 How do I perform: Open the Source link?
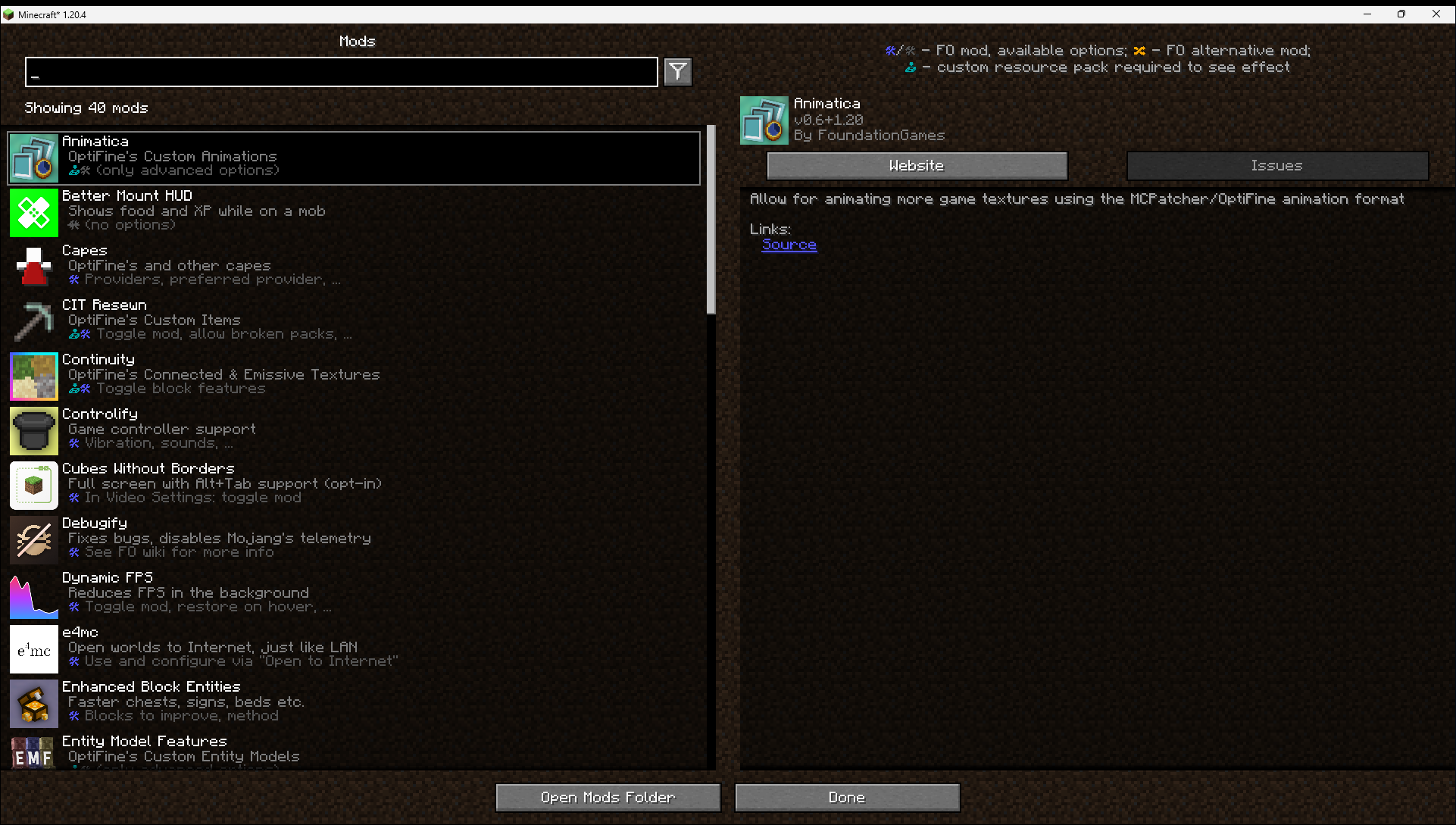click(x=789, y=245)
